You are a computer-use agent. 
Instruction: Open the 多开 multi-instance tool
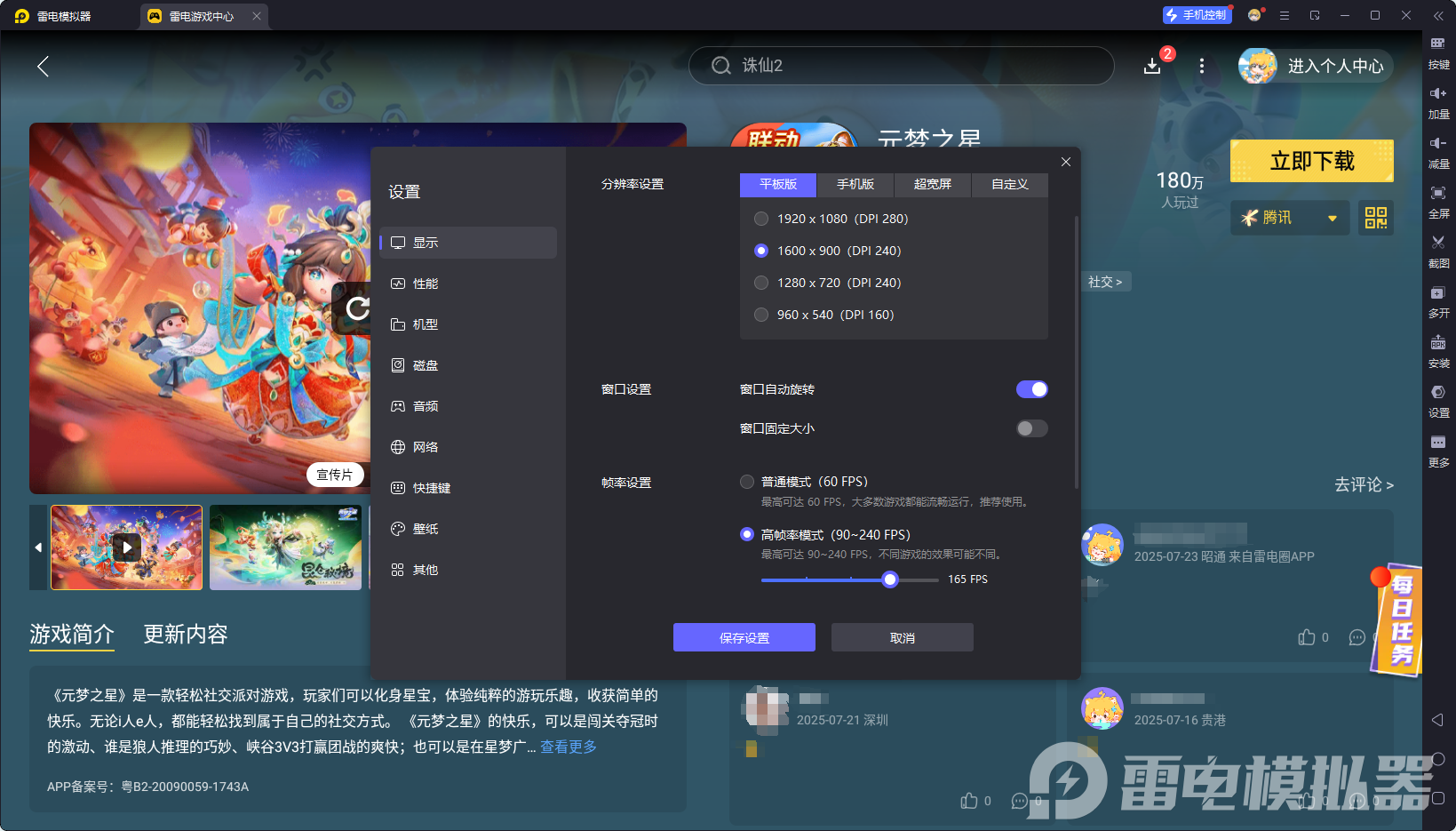(1438, 301)
